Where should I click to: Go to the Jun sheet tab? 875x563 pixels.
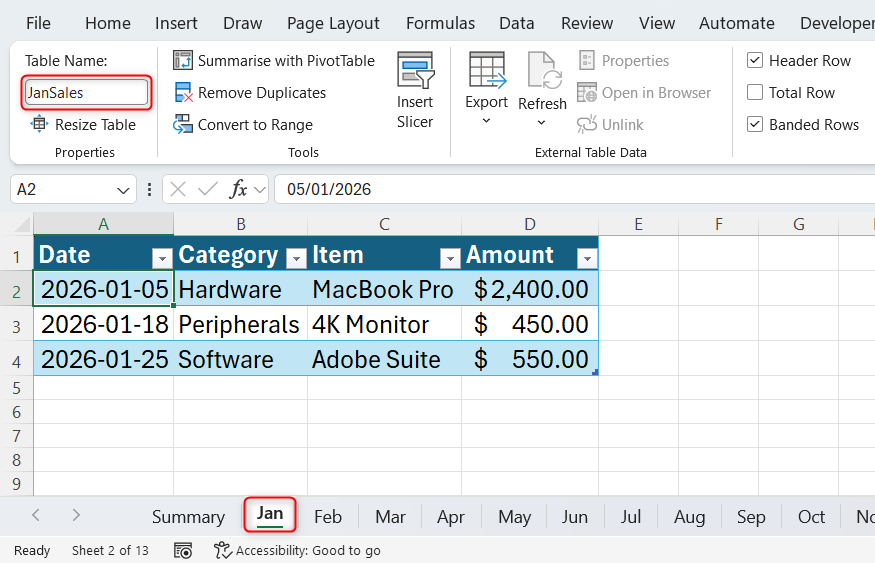pyautogui.click(x=574, y=517)
